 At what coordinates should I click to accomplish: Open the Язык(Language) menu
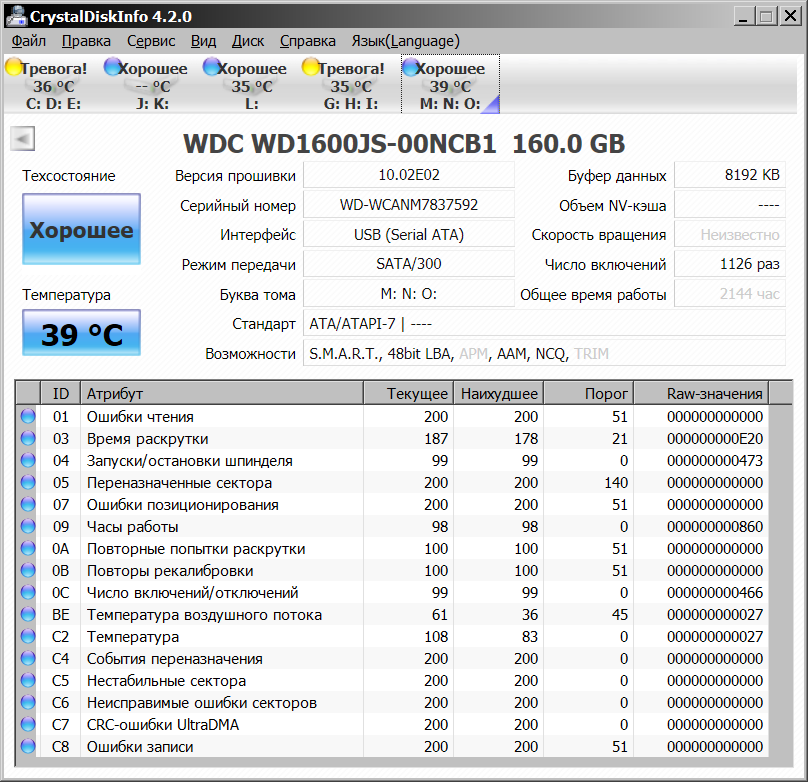(x=405, y=41)
